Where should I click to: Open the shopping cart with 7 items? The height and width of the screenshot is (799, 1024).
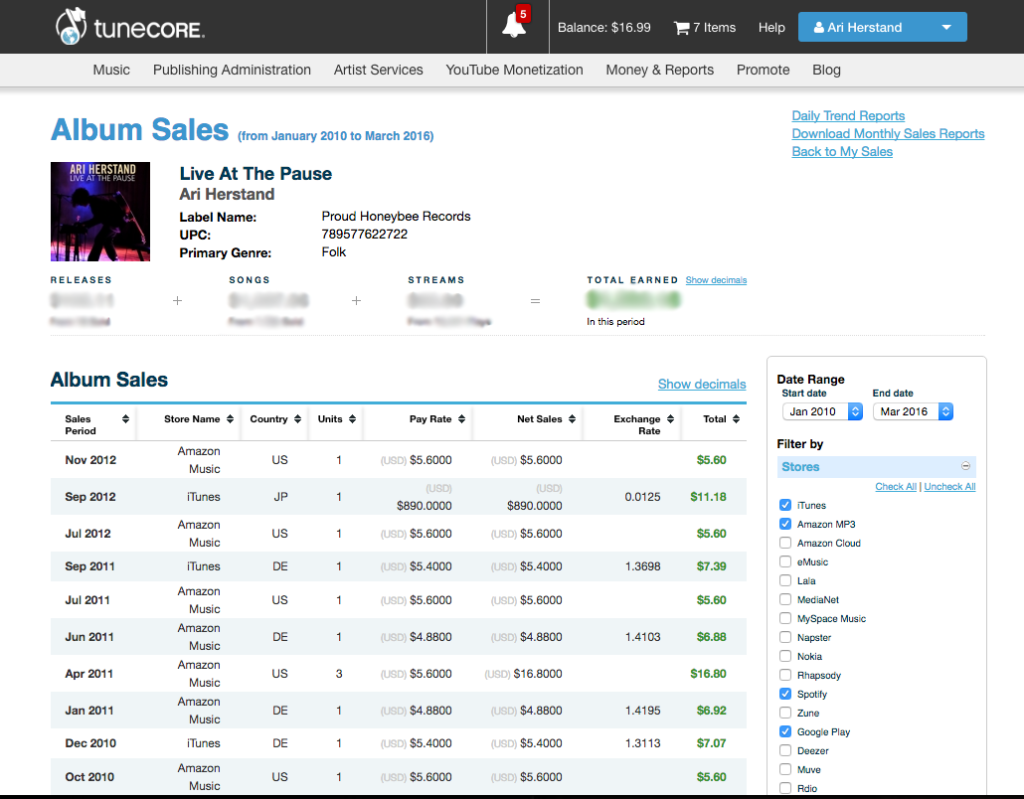click(x=705, y=27)
